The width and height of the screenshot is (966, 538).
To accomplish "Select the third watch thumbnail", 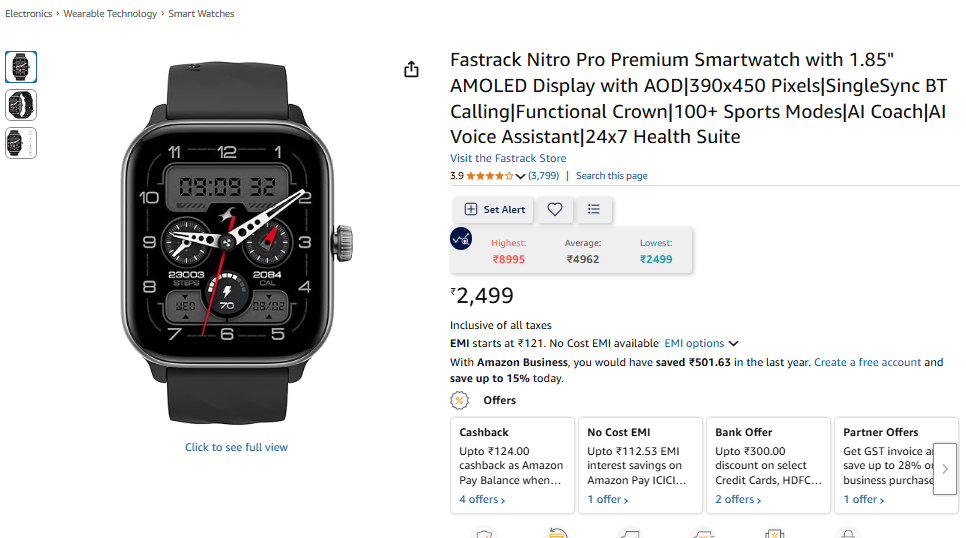I will [21, 143].
